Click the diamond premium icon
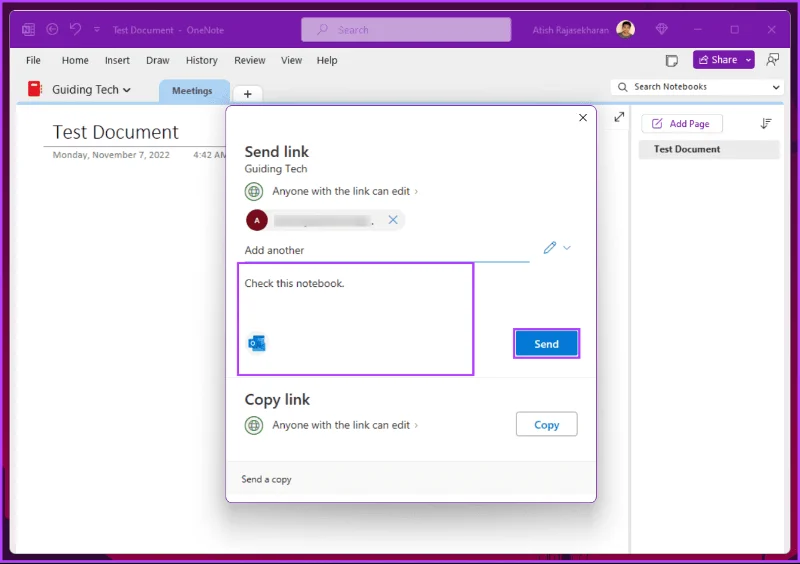Screen dimensions: 800x564 [x=662, y=30]
